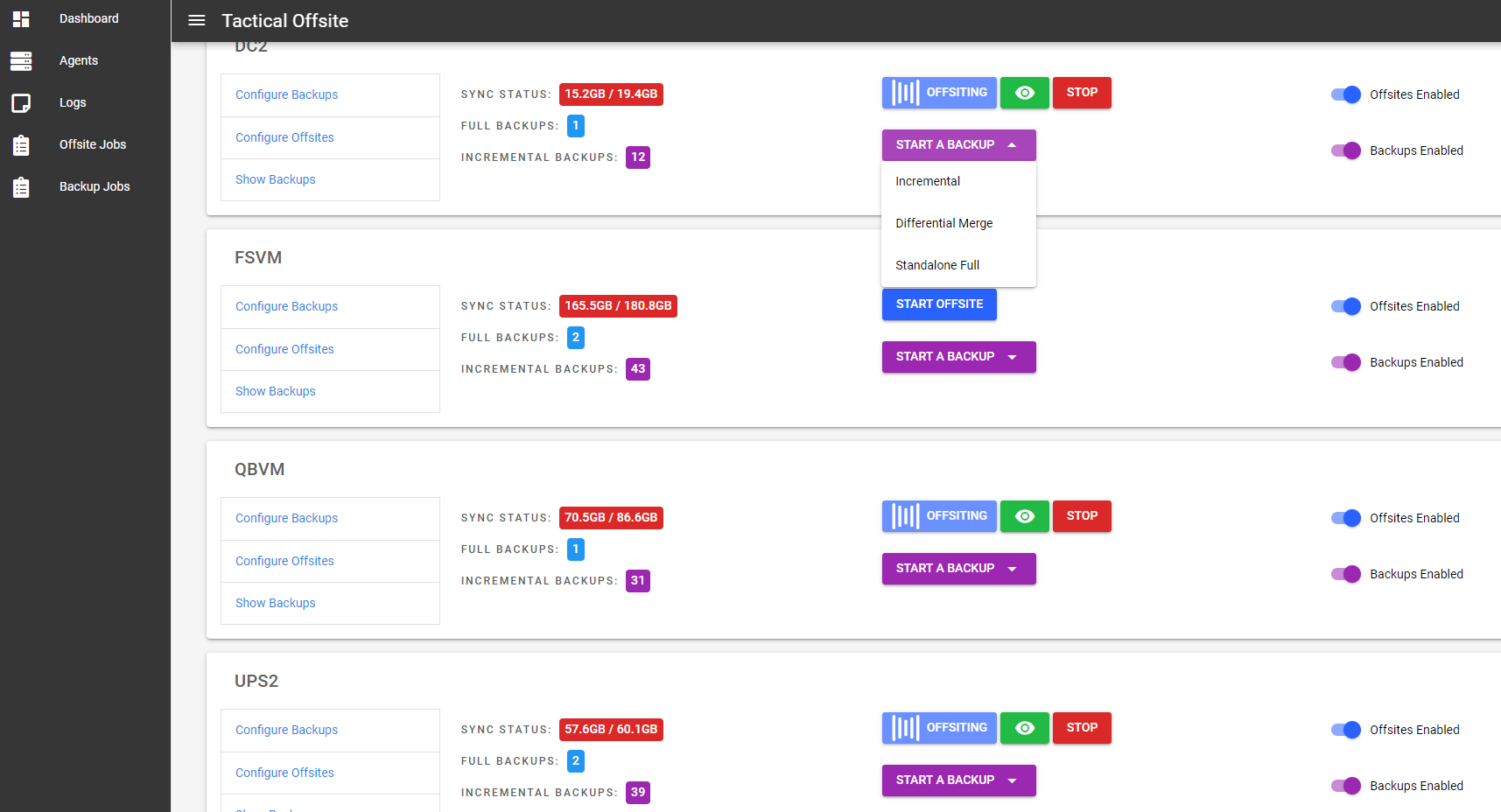Toggle Offsites Enabled for UPS2
Screen dimensions: 1501x812
pos(1346,730)
